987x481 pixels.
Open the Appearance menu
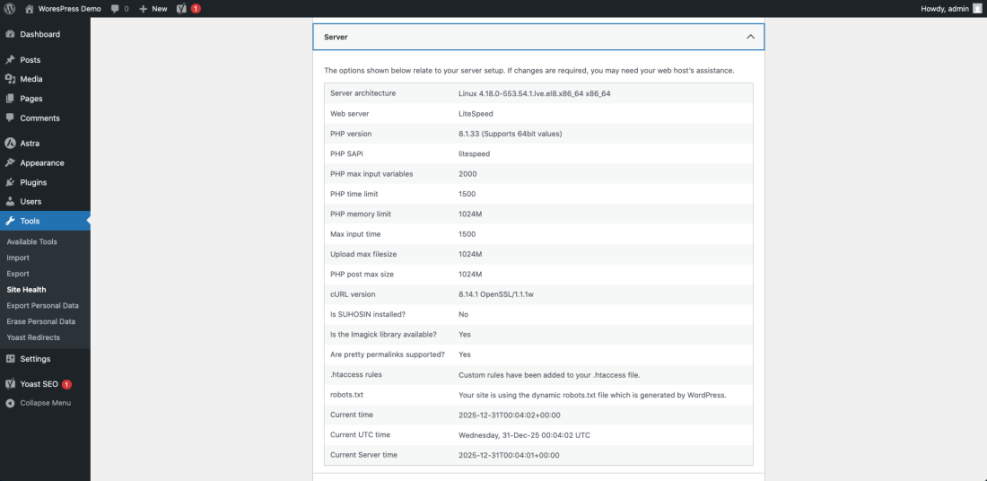(45, 162)
